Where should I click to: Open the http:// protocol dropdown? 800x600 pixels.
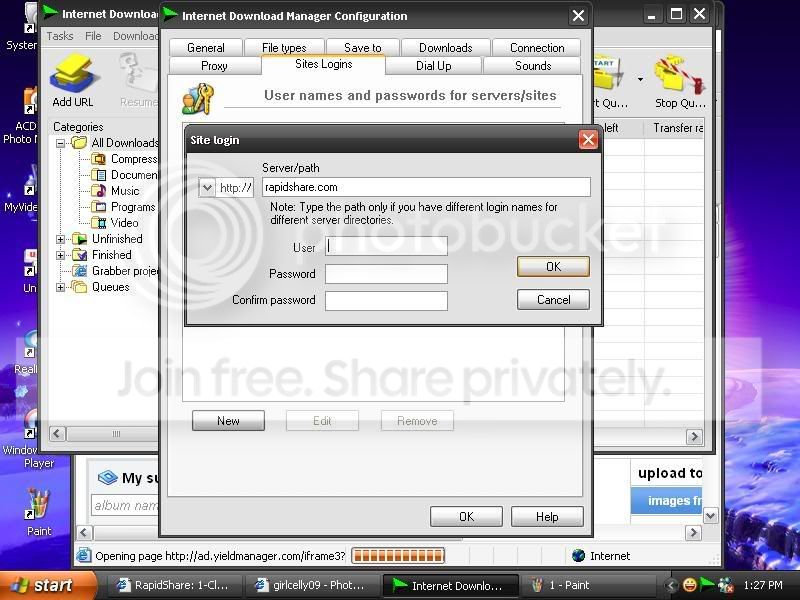[207, 187]
